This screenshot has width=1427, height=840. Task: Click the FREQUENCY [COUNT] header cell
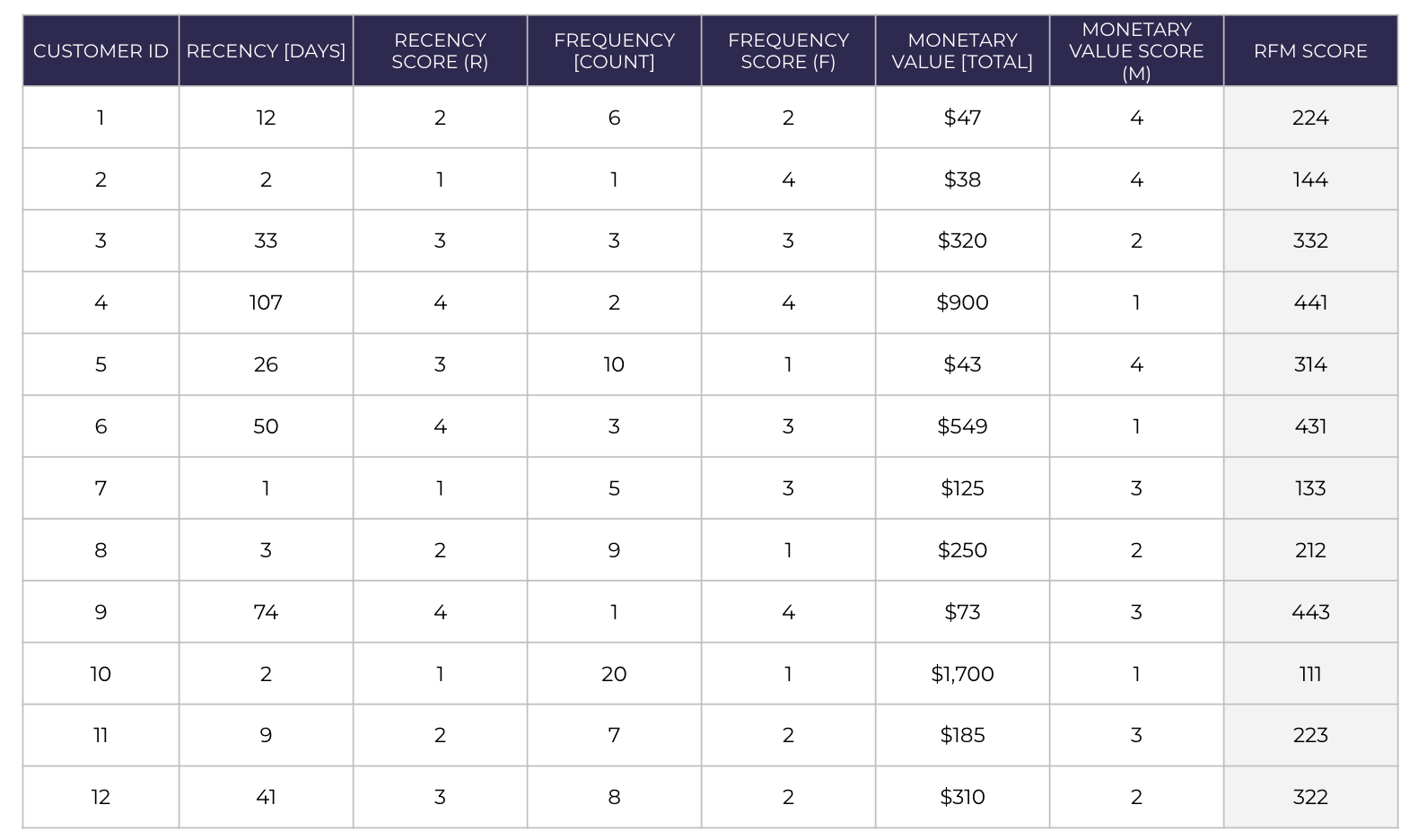pyautogui.click(x=614, y=51)
